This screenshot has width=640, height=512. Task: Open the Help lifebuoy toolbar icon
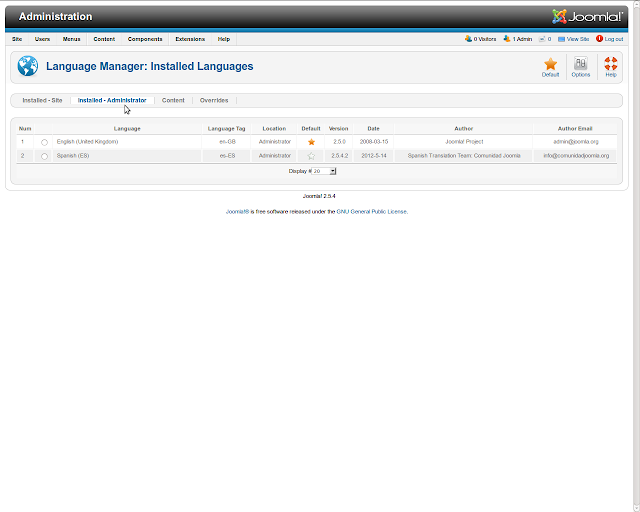[x=611, y=67]
